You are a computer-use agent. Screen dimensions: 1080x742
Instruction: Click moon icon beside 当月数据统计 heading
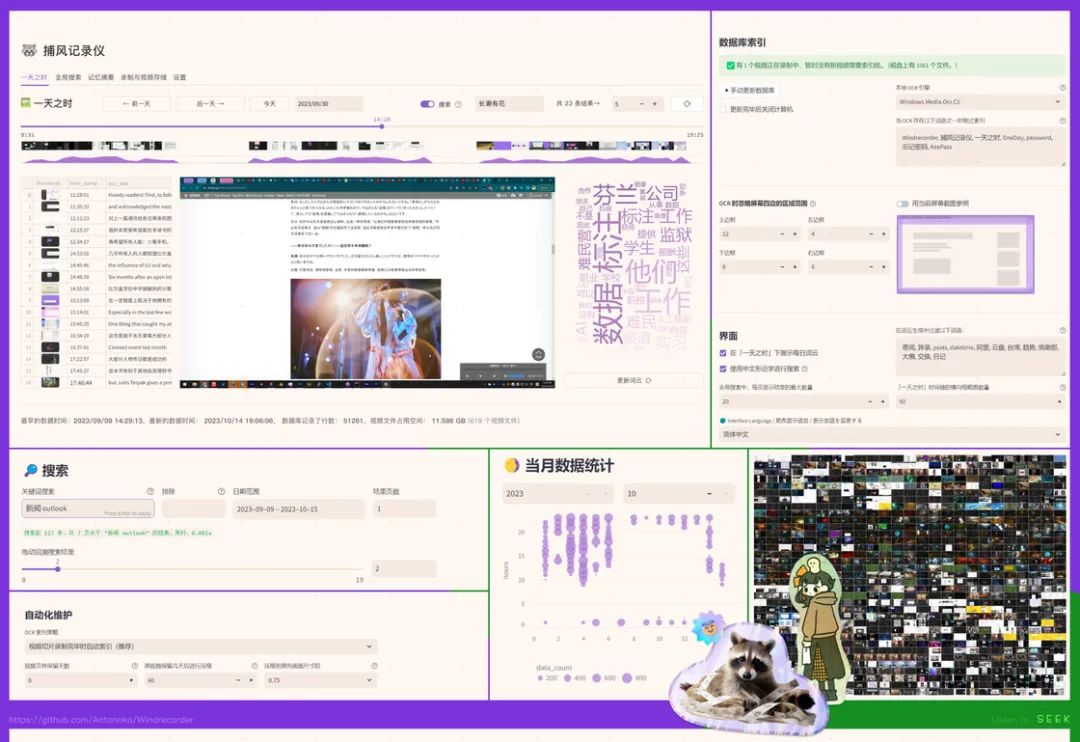click(x=511, y=466)
